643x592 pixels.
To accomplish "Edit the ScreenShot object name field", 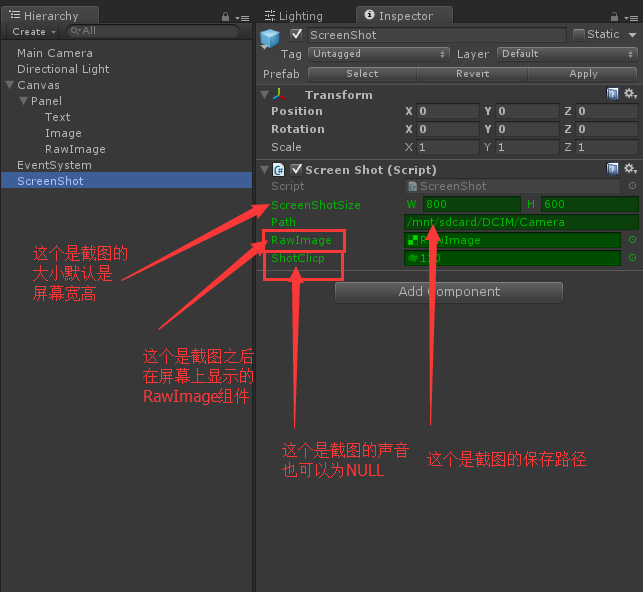I will point(437,35).
